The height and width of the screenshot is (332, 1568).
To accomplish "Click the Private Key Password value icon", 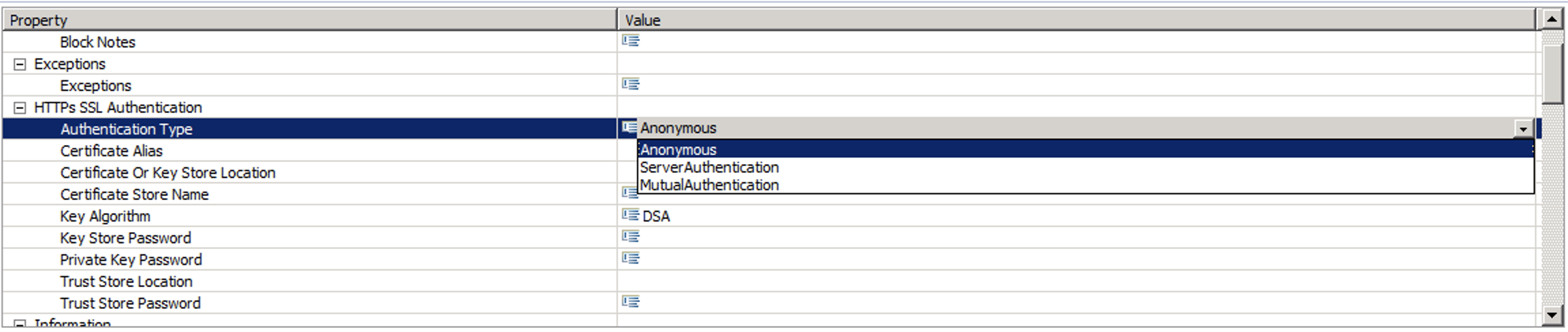I will pyautogui.click(x=631, y=259).
